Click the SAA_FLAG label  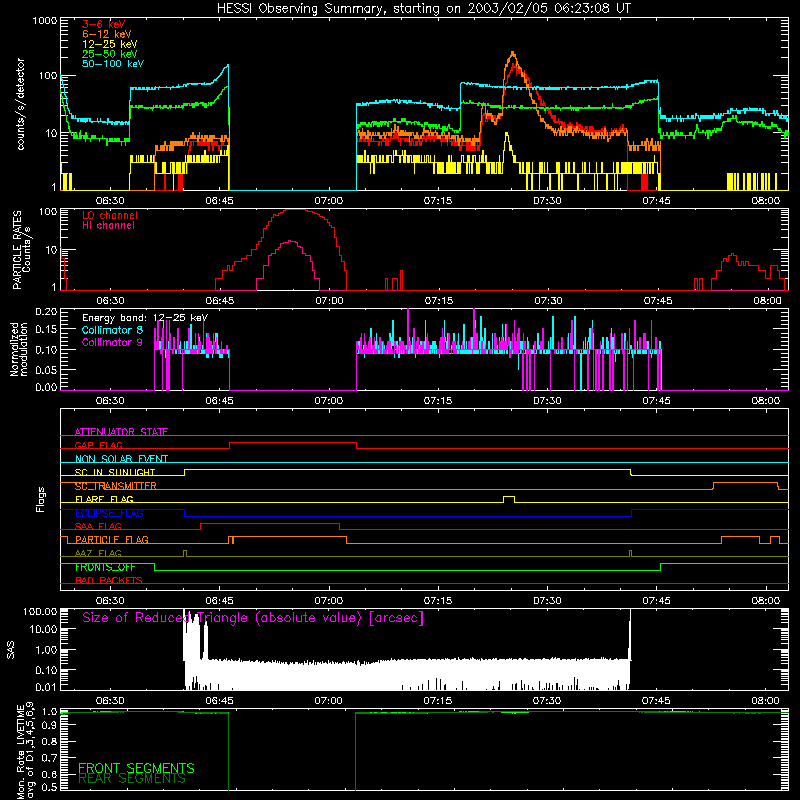pyautogui.click(x=98, y=526)
